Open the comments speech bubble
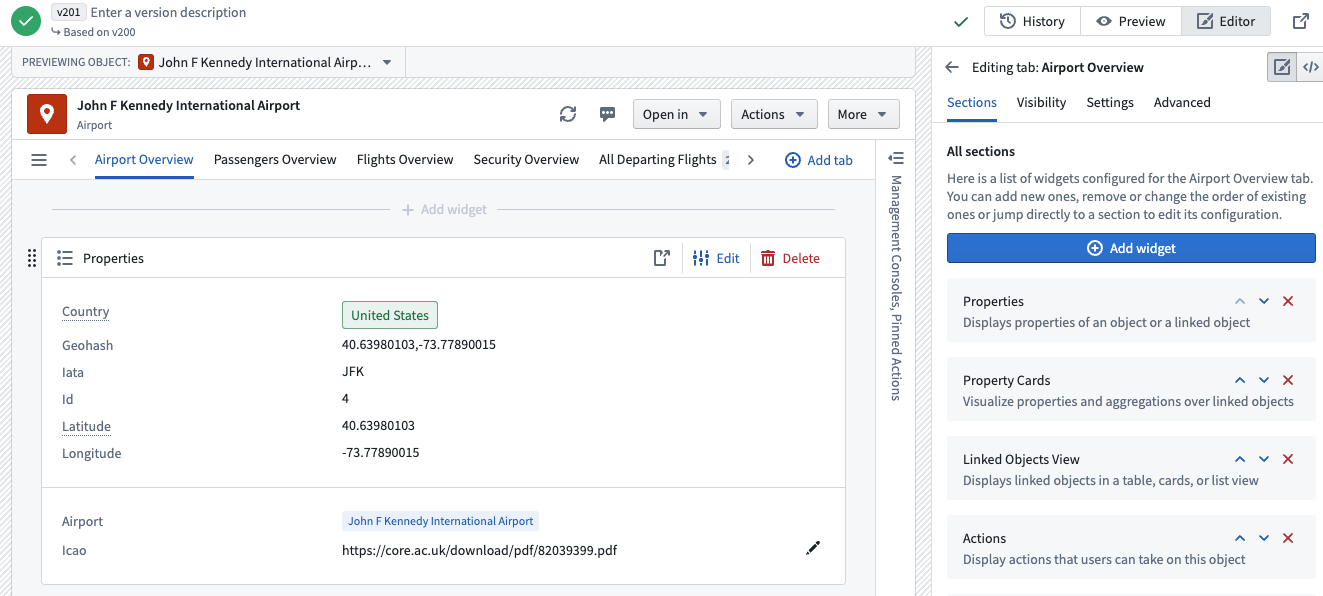This screenshot has width=1323, height=596. 607,114
